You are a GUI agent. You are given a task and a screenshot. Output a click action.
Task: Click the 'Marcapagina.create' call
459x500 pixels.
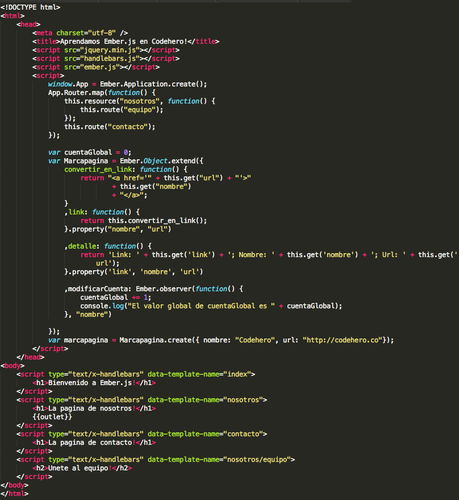pos(155,340)
